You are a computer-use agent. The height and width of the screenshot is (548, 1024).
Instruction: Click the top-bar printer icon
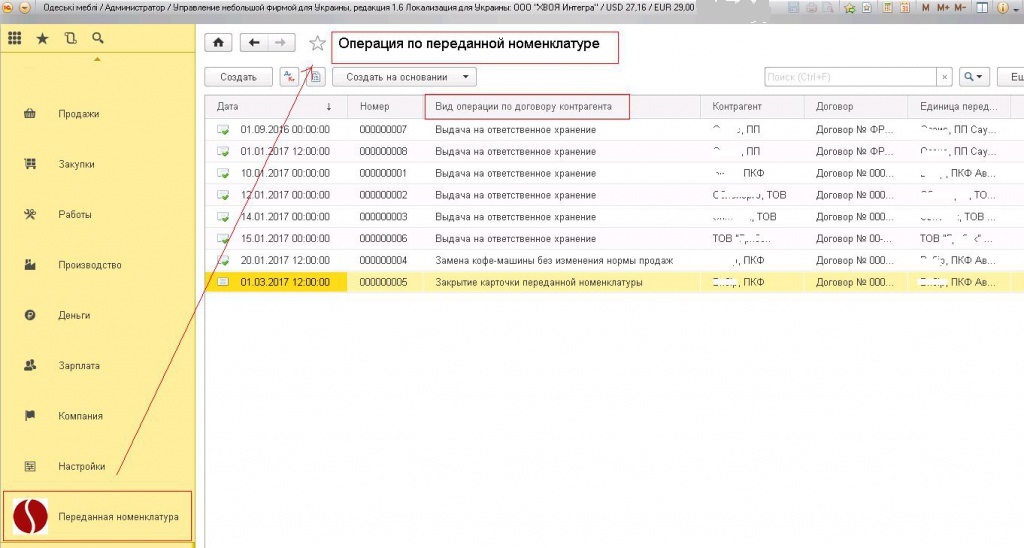(811, 8)
